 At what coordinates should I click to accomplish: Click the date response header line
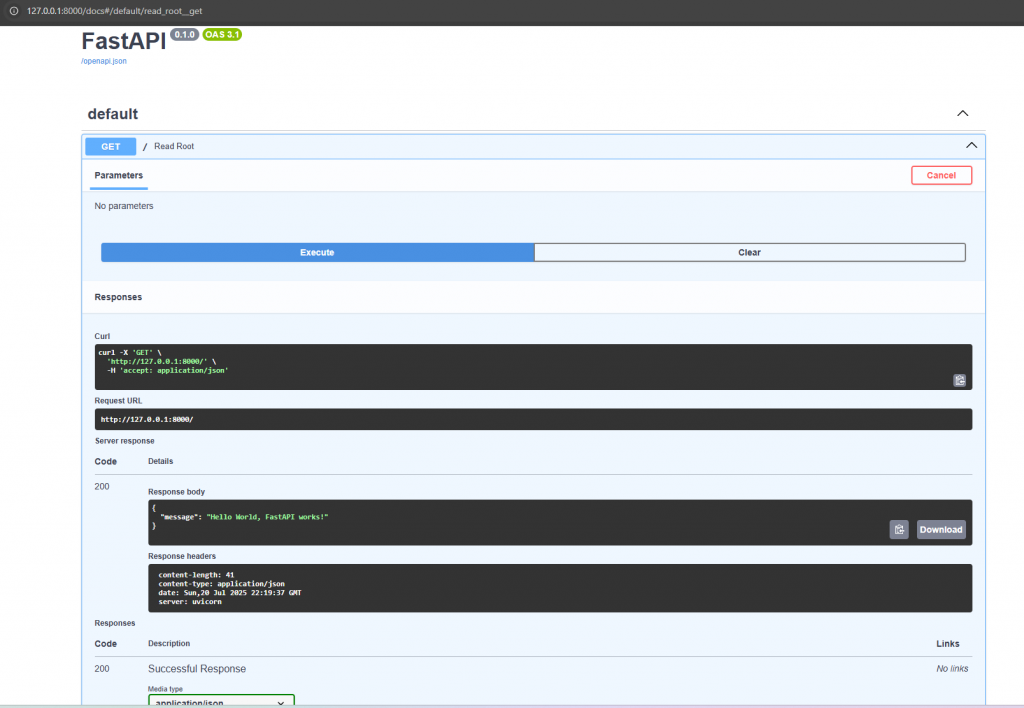[230, 593]
